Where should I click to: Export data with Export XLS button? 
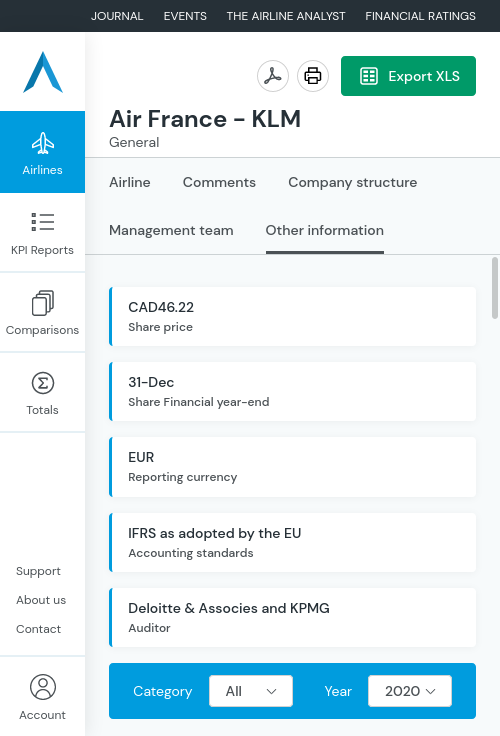[408, 76]
